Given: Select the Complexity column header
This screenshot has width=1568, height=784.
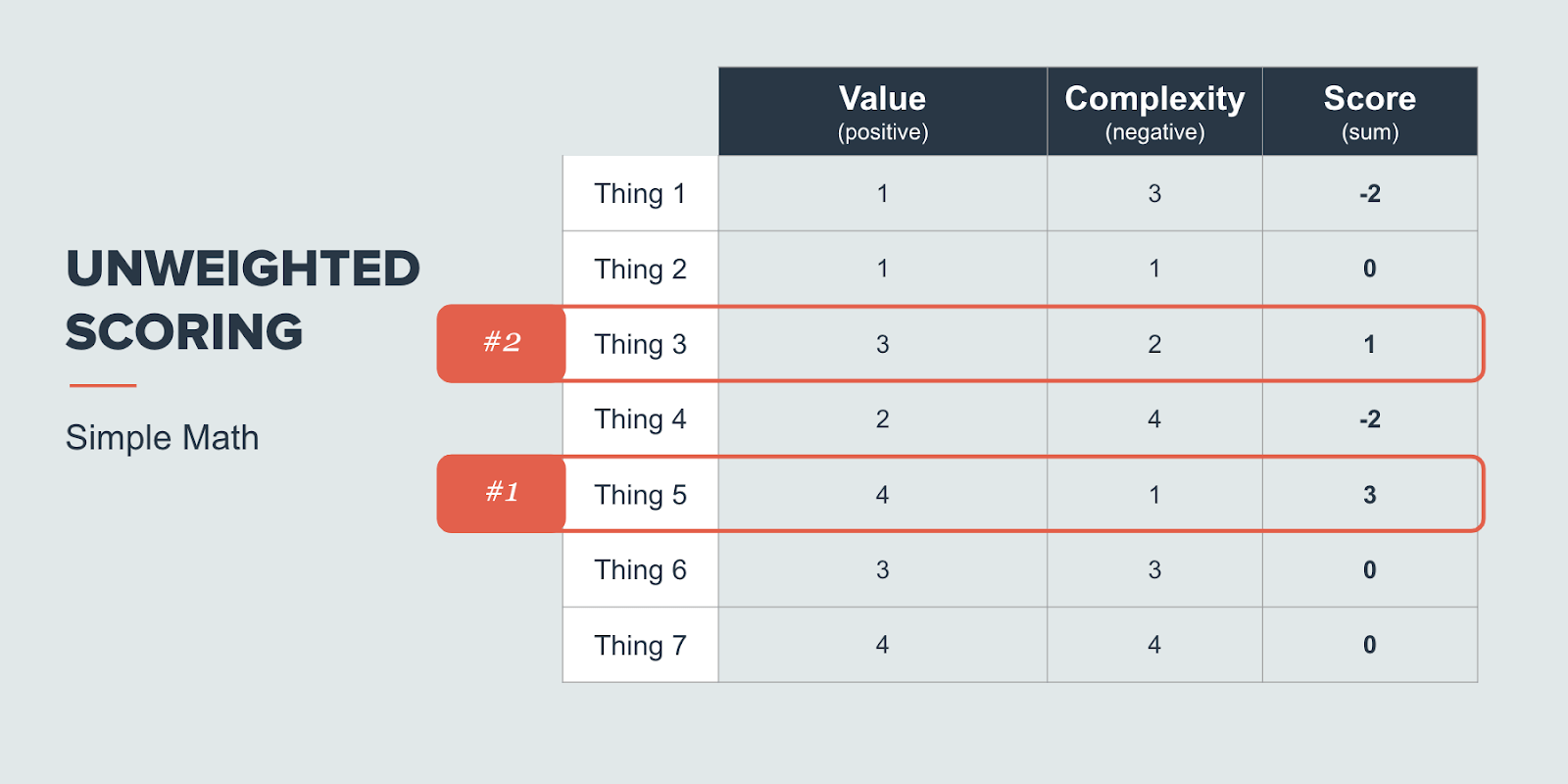Looking at the screenshot, I should [x=1154, y=112].
